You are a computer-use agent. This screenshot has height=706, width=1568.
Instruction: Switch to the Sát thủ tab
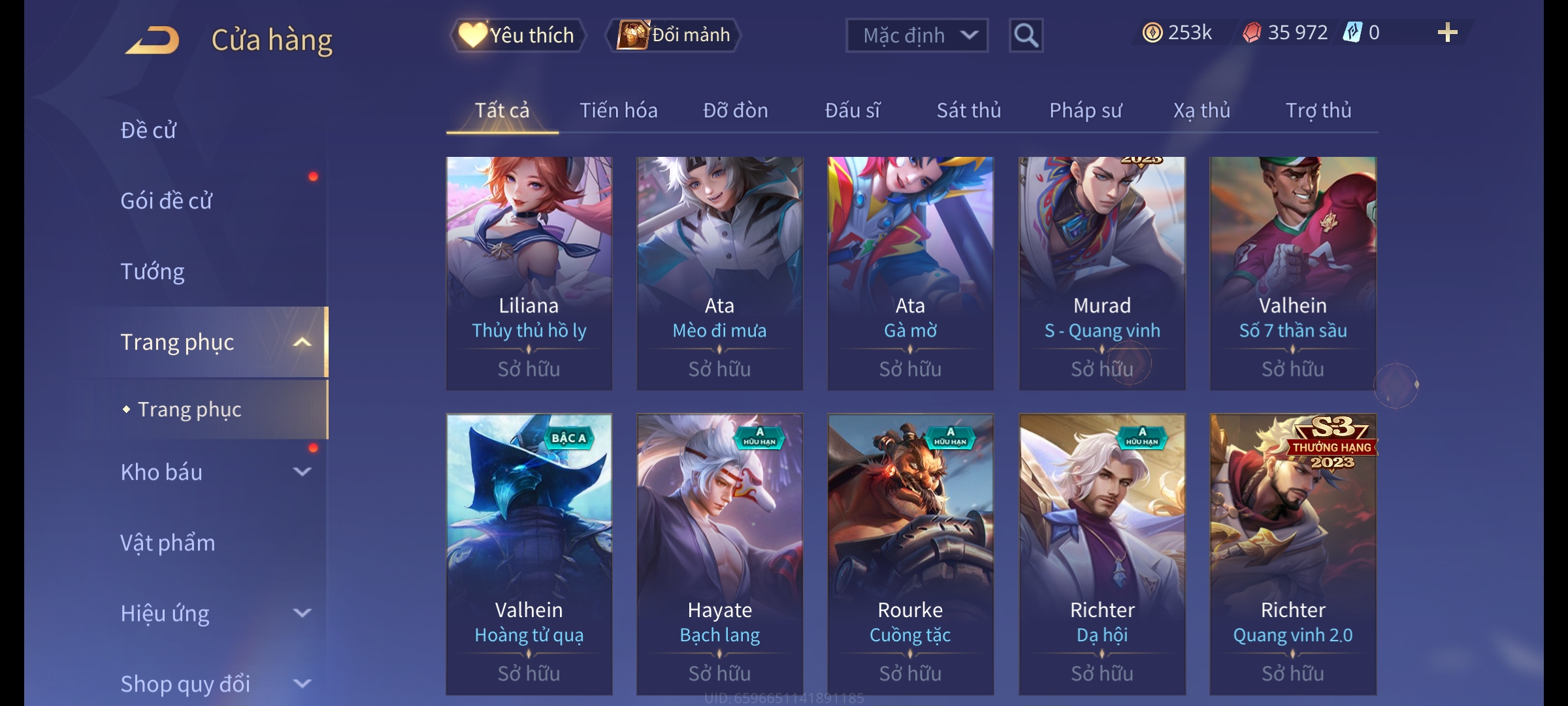coord(969,110)
